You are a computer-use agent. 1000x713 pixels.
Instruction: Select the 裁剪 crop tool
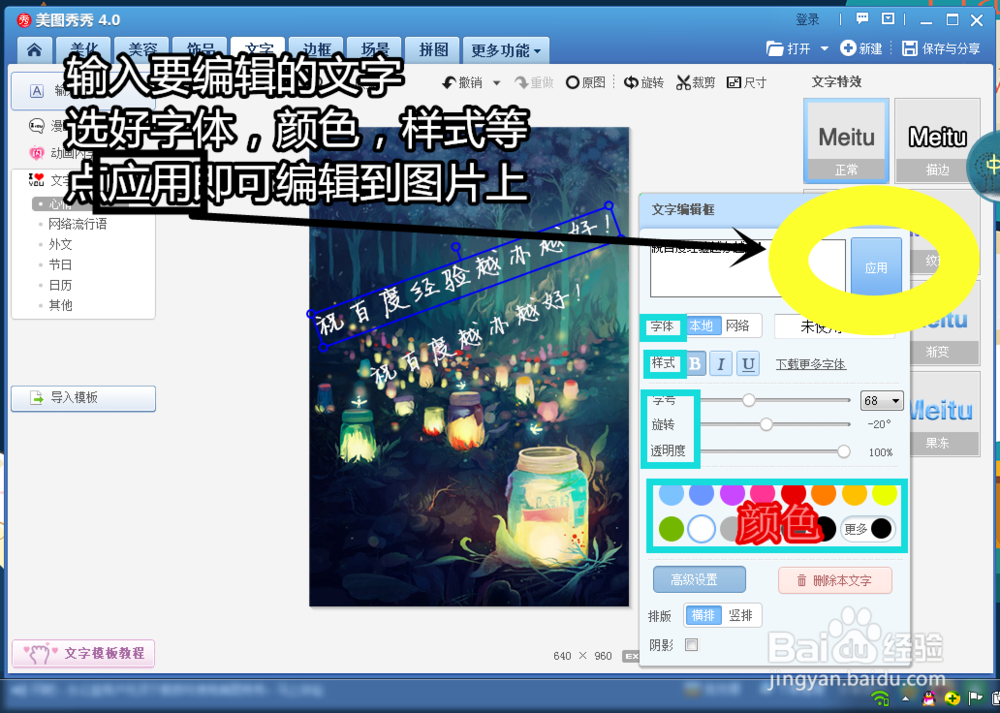click(696, 82)
